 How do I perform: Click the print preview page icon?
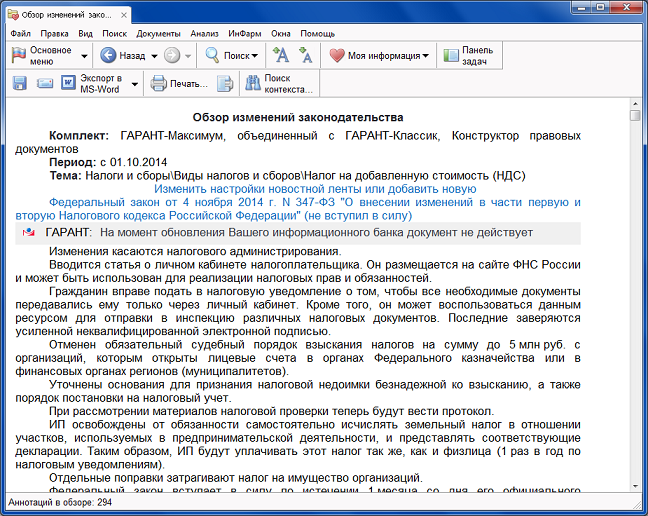coord(225,84)
